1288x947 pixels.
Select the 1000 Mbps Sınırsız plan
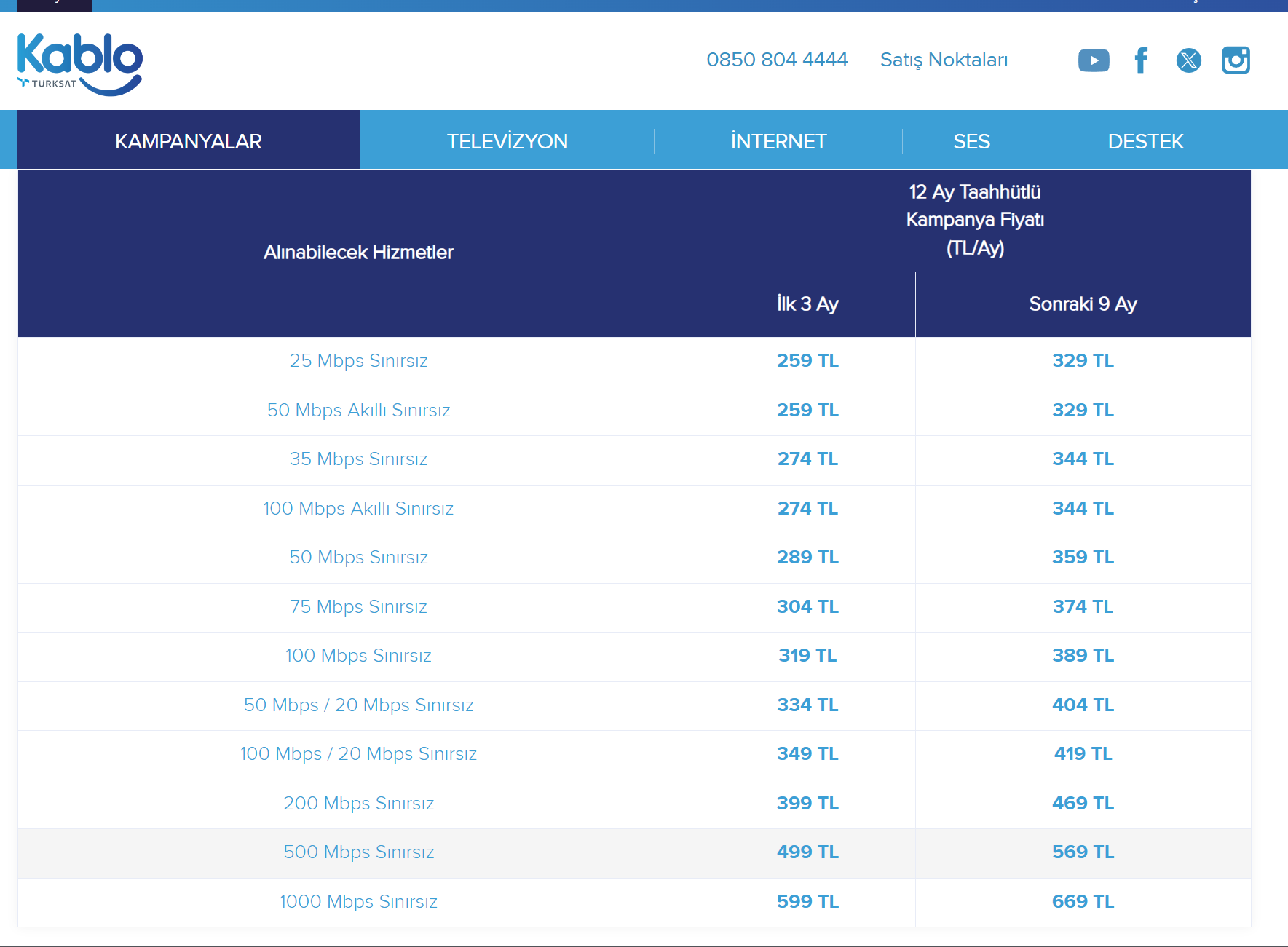pyautogui.click(x=358, y=902)
